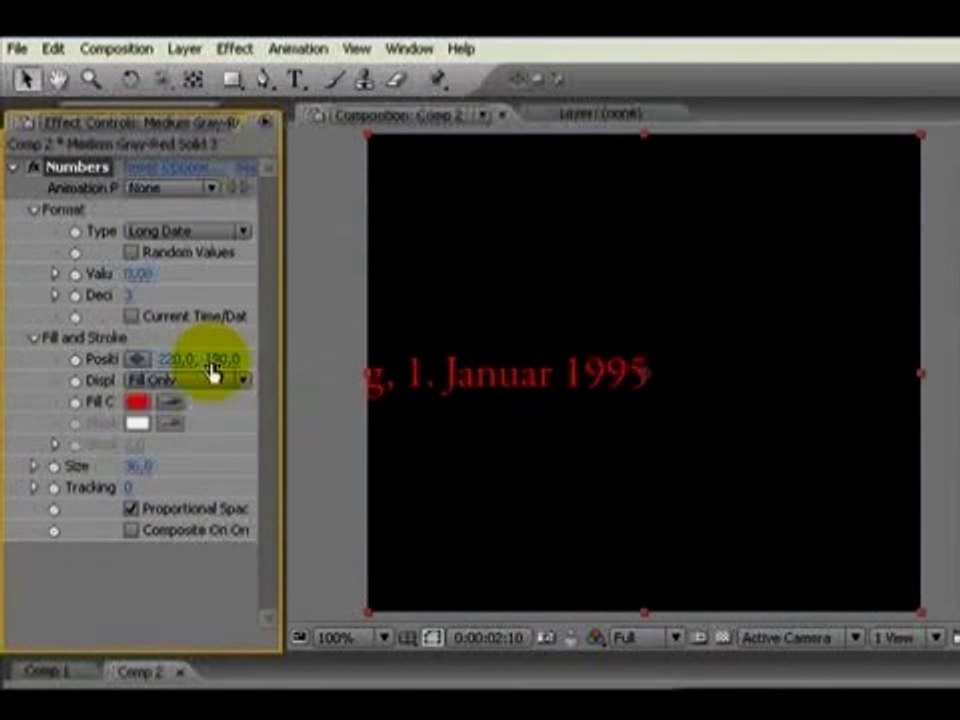Click the Stroke Color eyedropper
The height and width of the screenshot is (720, 960).
[170, 424]
